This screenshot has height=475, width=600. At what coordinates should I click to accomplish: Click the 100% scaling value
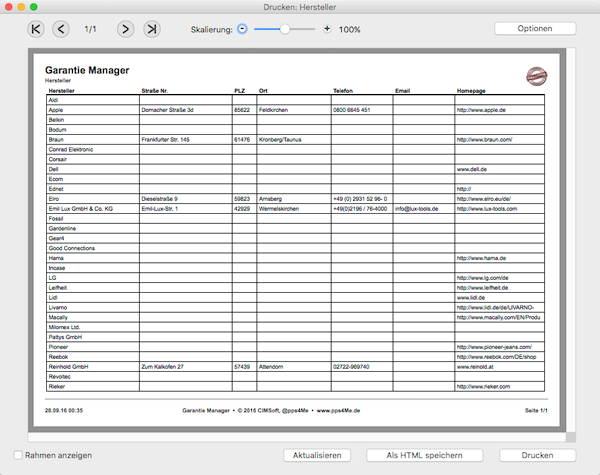click(x=349, y=29)
